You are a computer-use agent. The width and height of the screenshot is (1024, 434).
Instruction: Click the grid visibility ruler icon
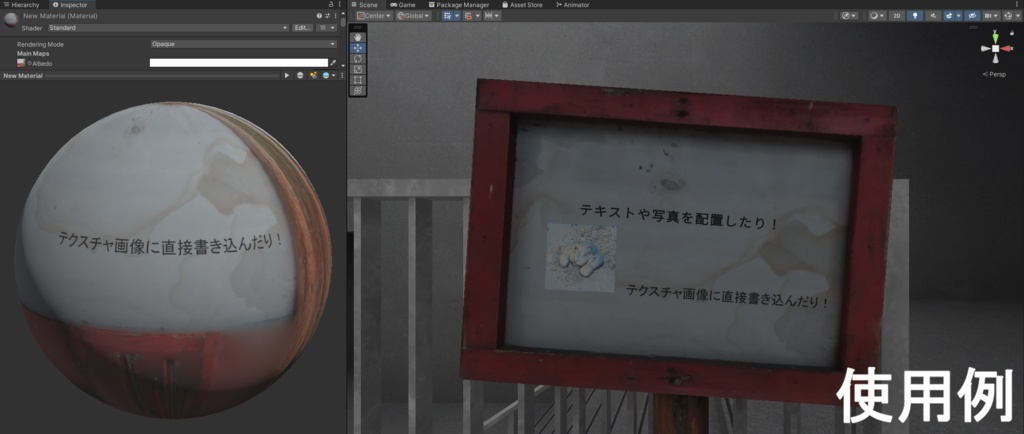point(489,16)
